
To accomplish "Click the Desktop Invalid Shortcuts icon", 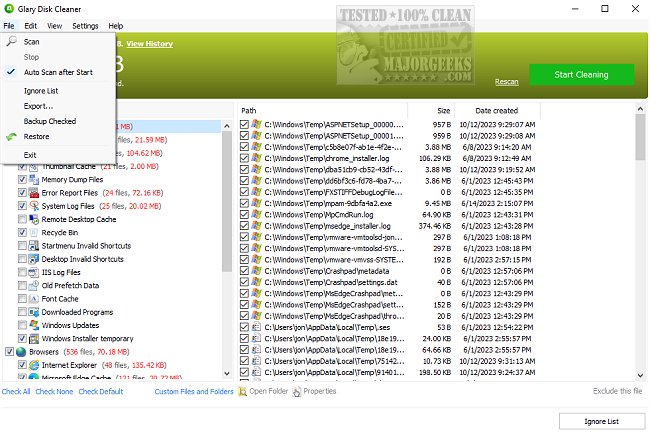I will tap(34, 259).
